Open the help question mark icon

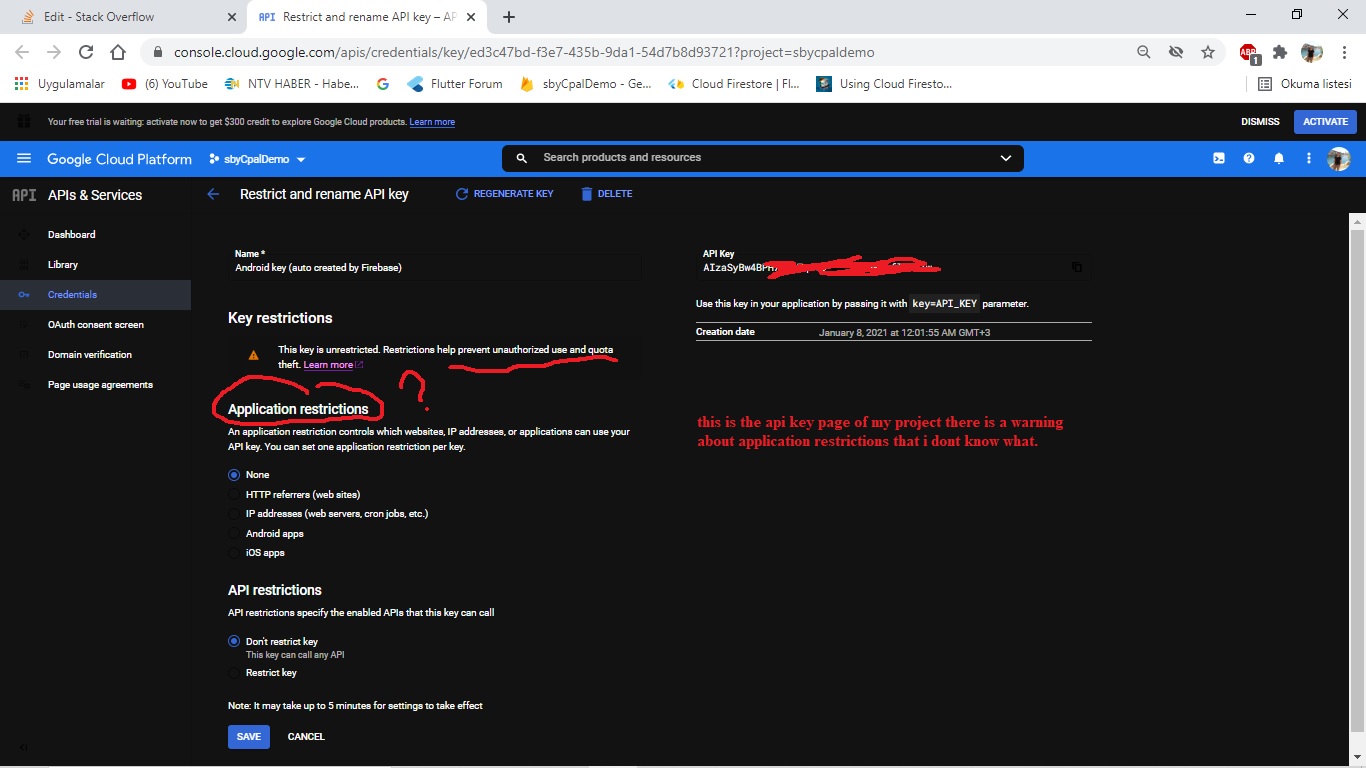(1249, 158)
